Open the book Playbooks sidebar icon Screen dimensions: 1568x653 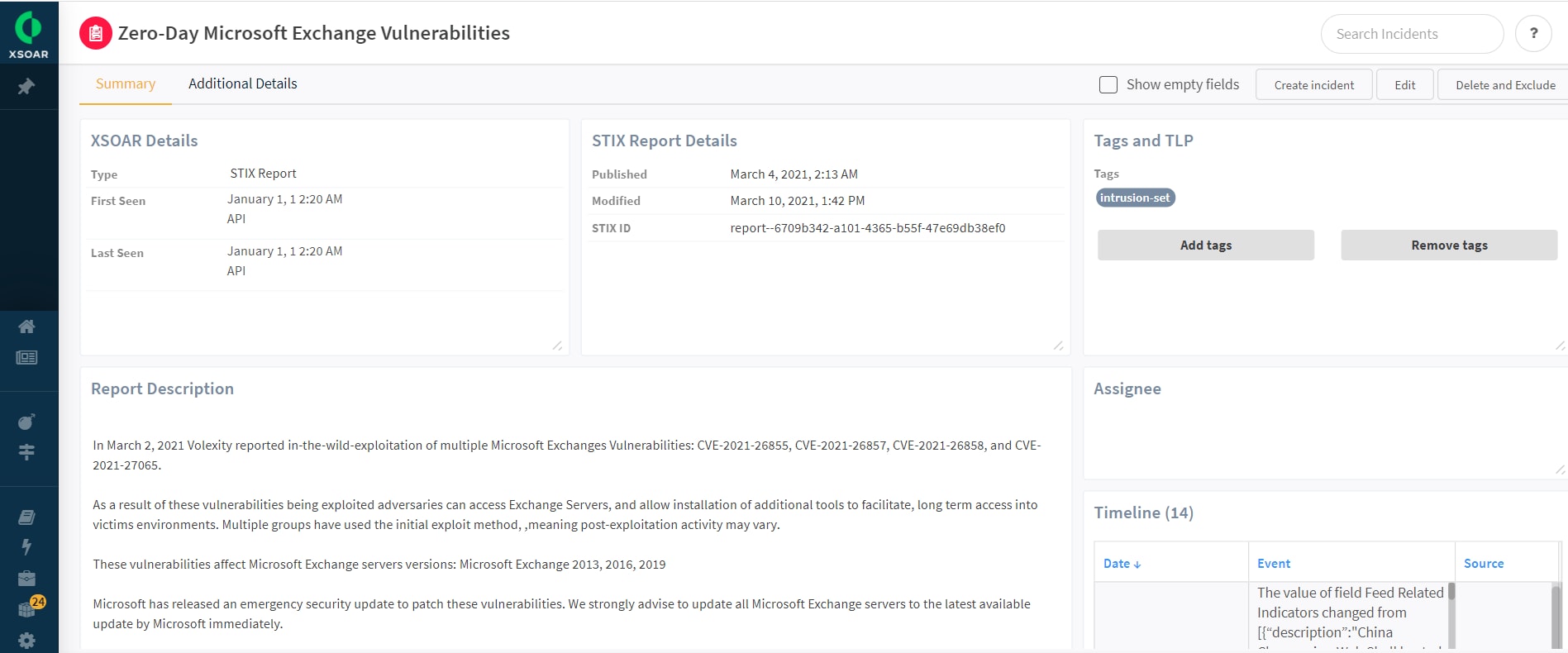(26, 517)
